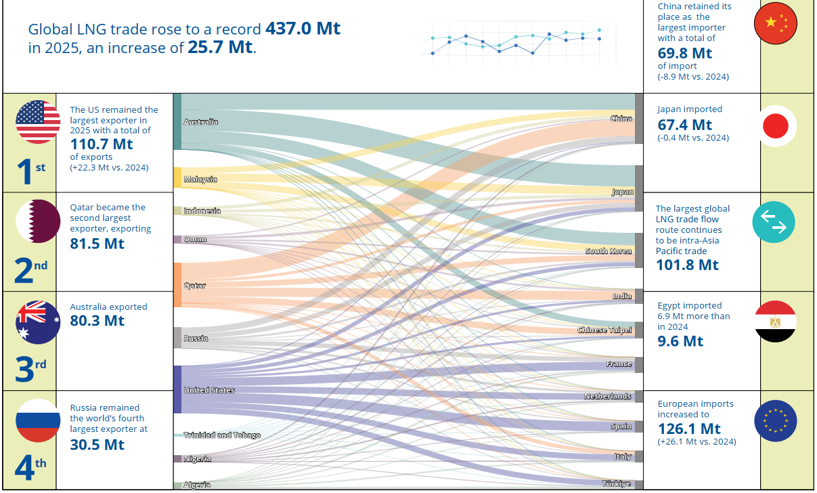Click the China flag icon
Image resolution: width=817 pixels, height=493 pixels.
pyautogui.click(x=775, y=23)
